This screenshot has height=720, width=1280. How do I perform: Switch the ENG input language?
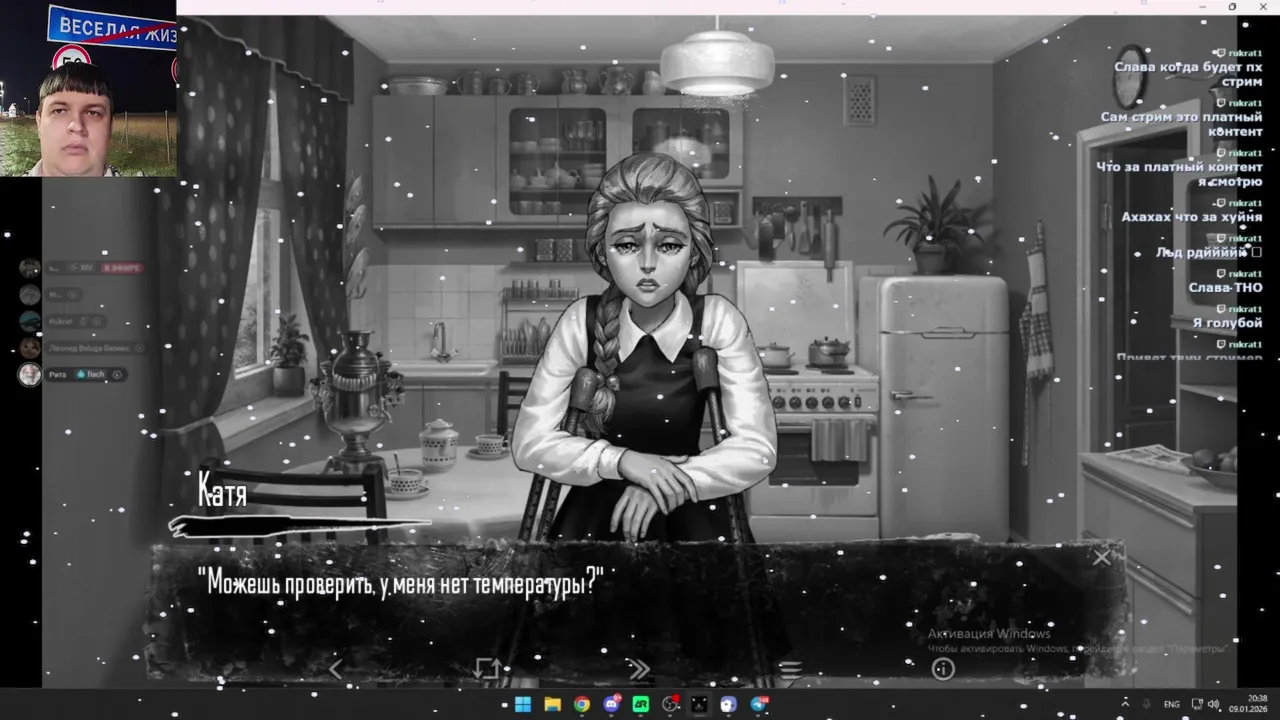[x=1171, y=704]
